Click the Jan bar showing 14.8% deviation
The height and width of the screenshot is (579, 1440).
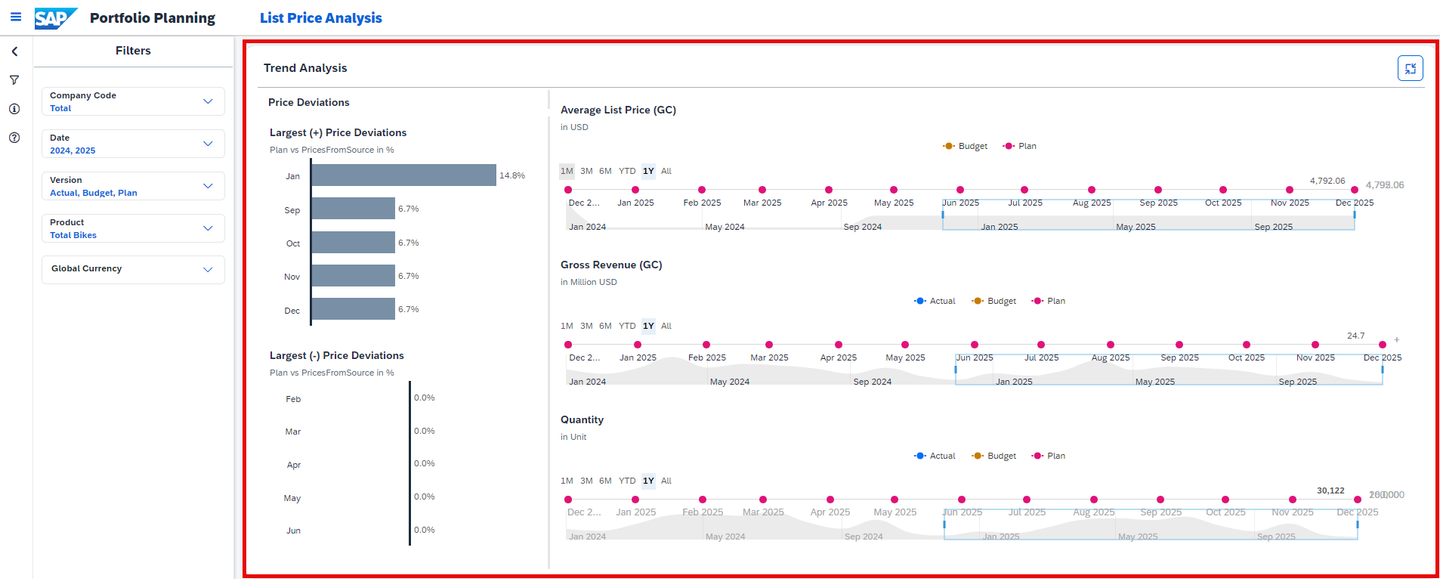tap(403, 175)
